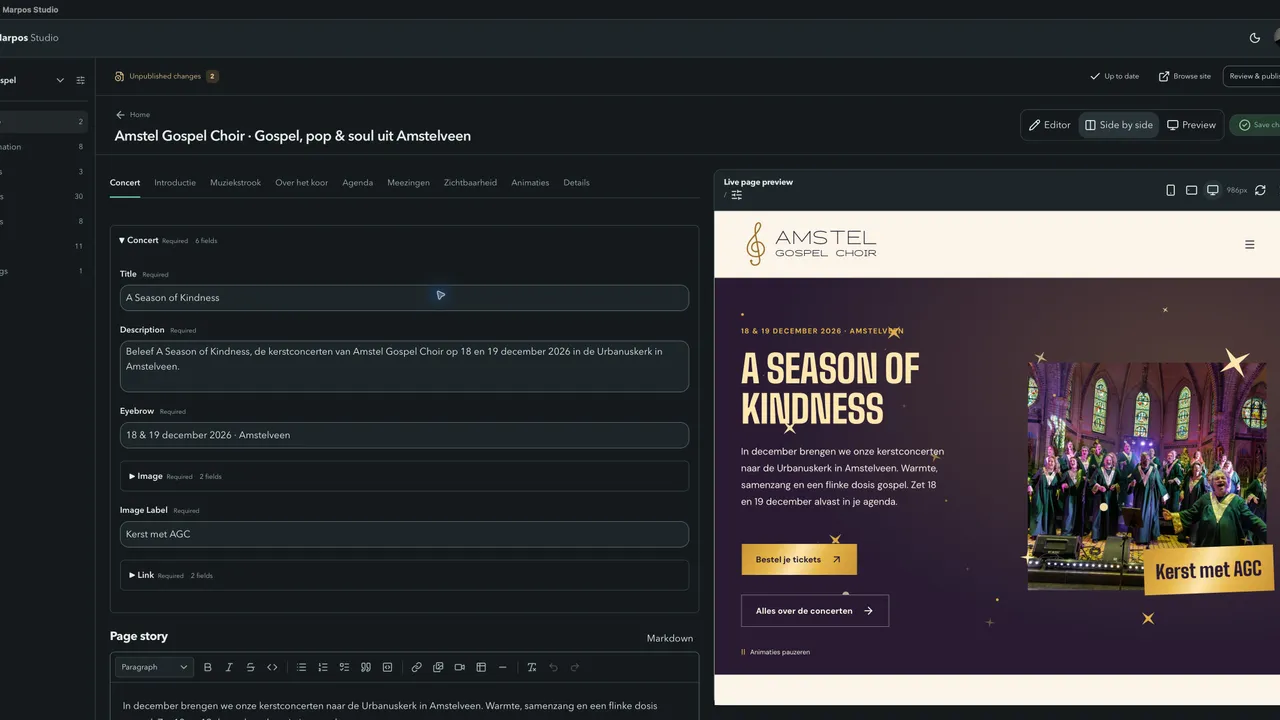
Task: Select Side by side view mode
Action: click(1119, 125)
